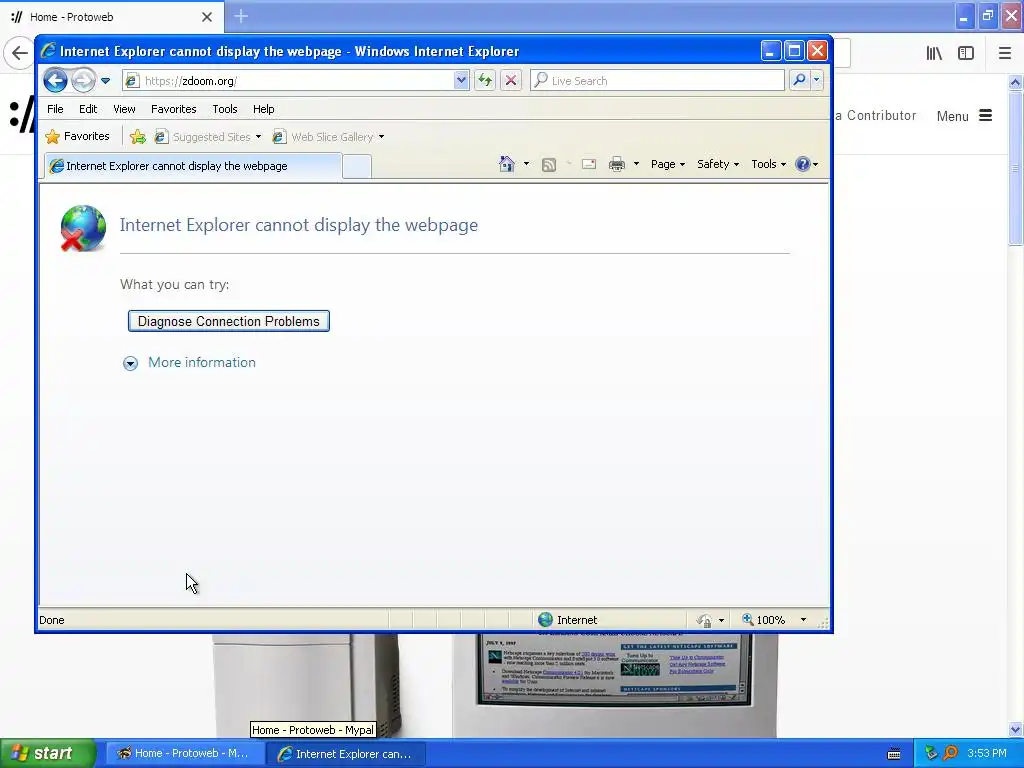
Task: Click the Mypal vertical scrollbar thumb
Action: 1015,168
